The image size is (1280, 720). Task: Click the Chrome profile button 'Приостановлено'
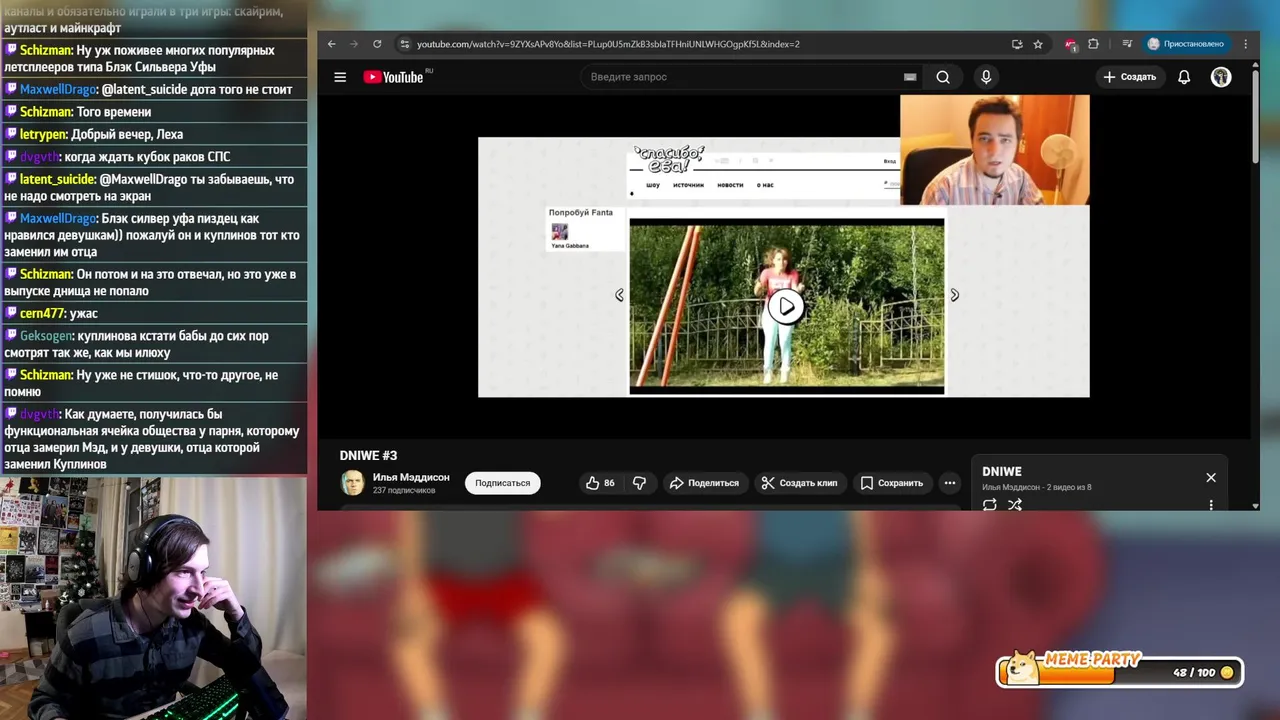pos(1186,44)
